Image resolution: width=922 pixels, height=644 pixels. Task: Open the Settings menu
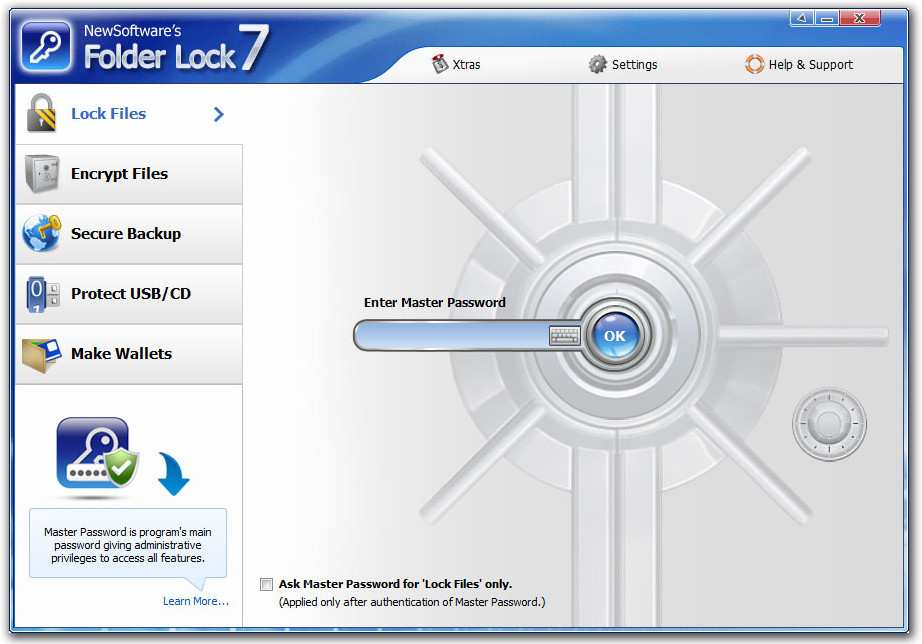623,64
